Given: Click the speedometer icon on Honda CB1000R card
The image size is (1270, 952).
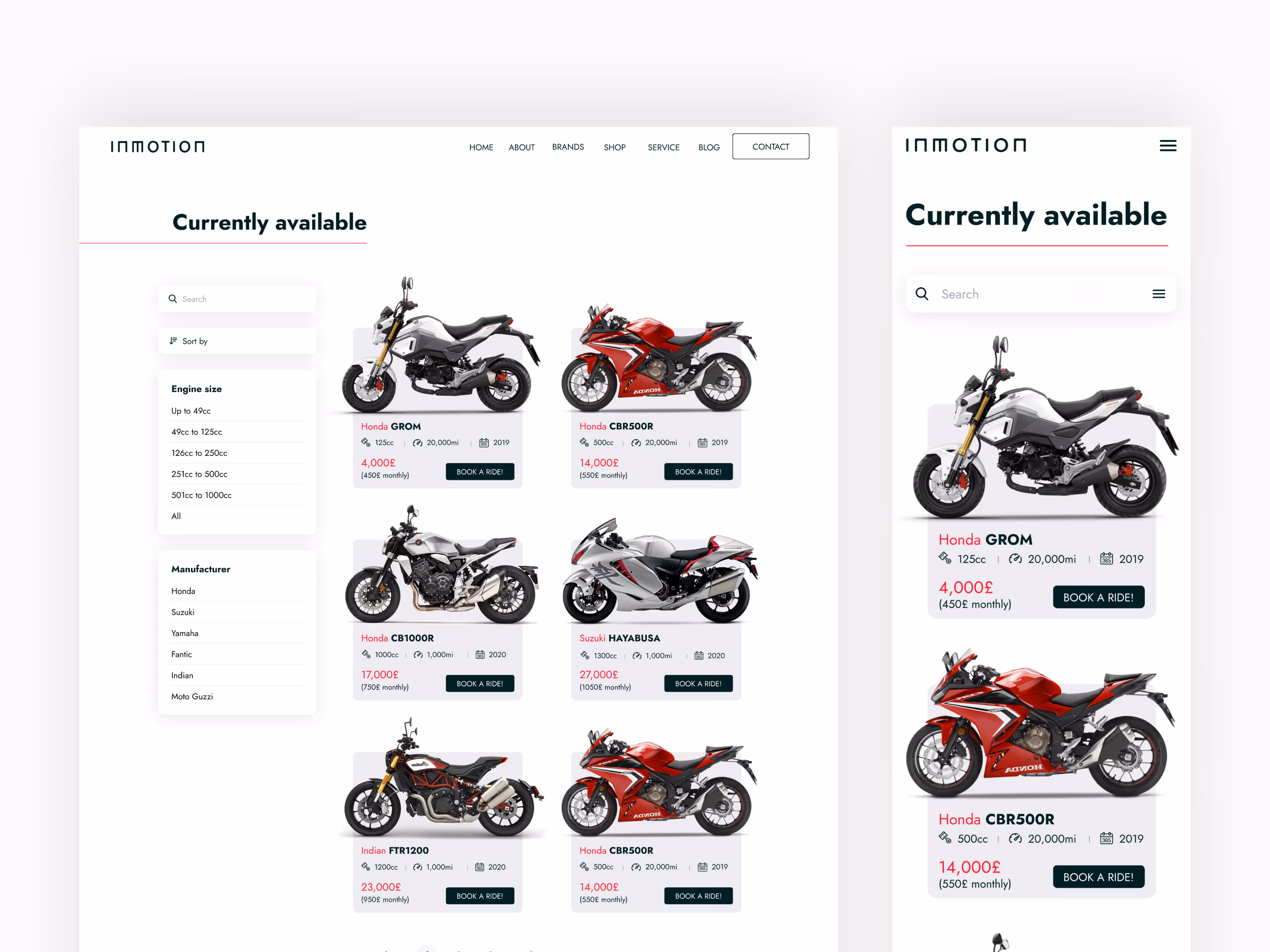Looking at the screenshot, I should coord(418,655).
